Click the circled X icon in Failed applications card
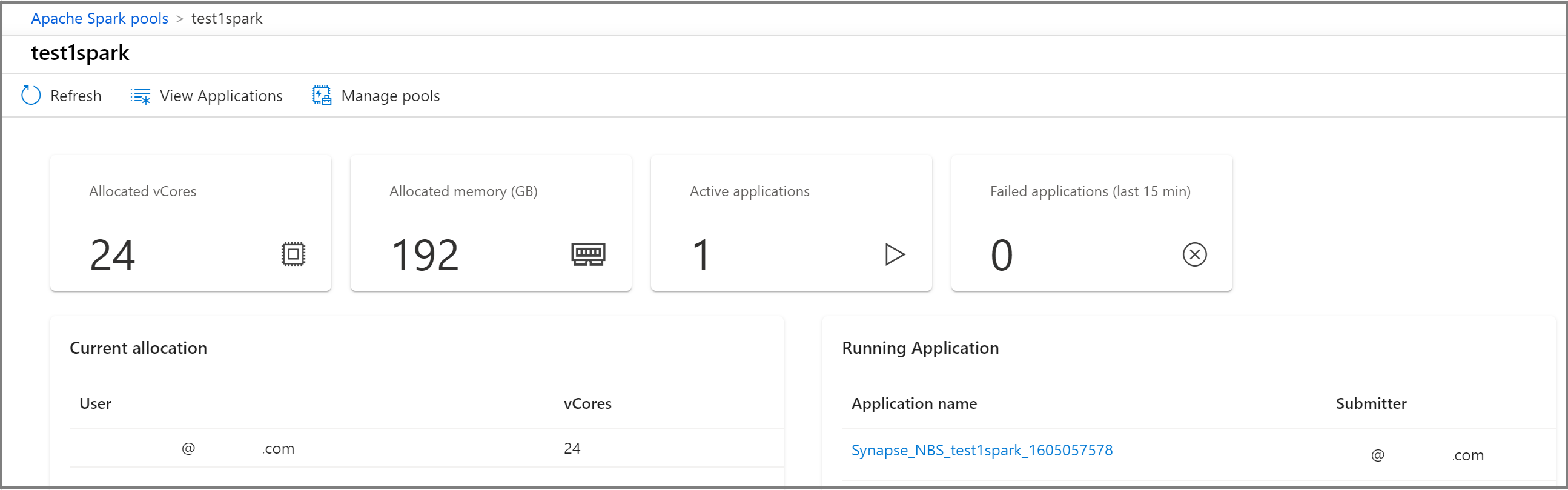The width and height of the screenshot is (1568, 490). [1194, 254]
